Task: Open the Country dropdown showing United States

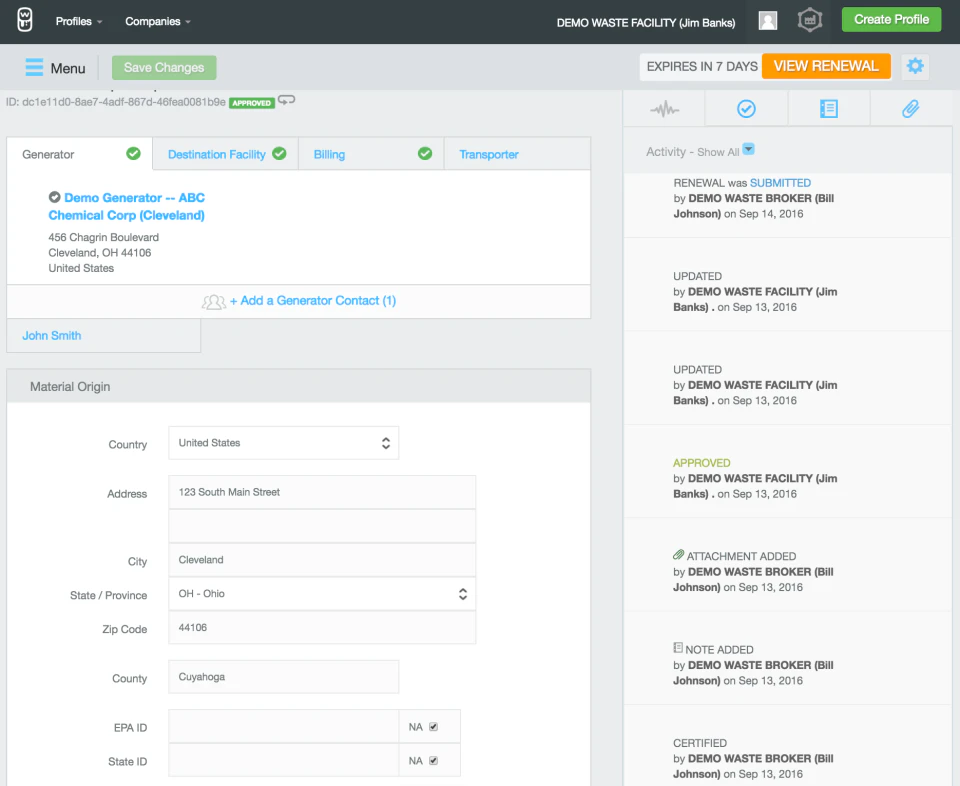Action: 283,443
